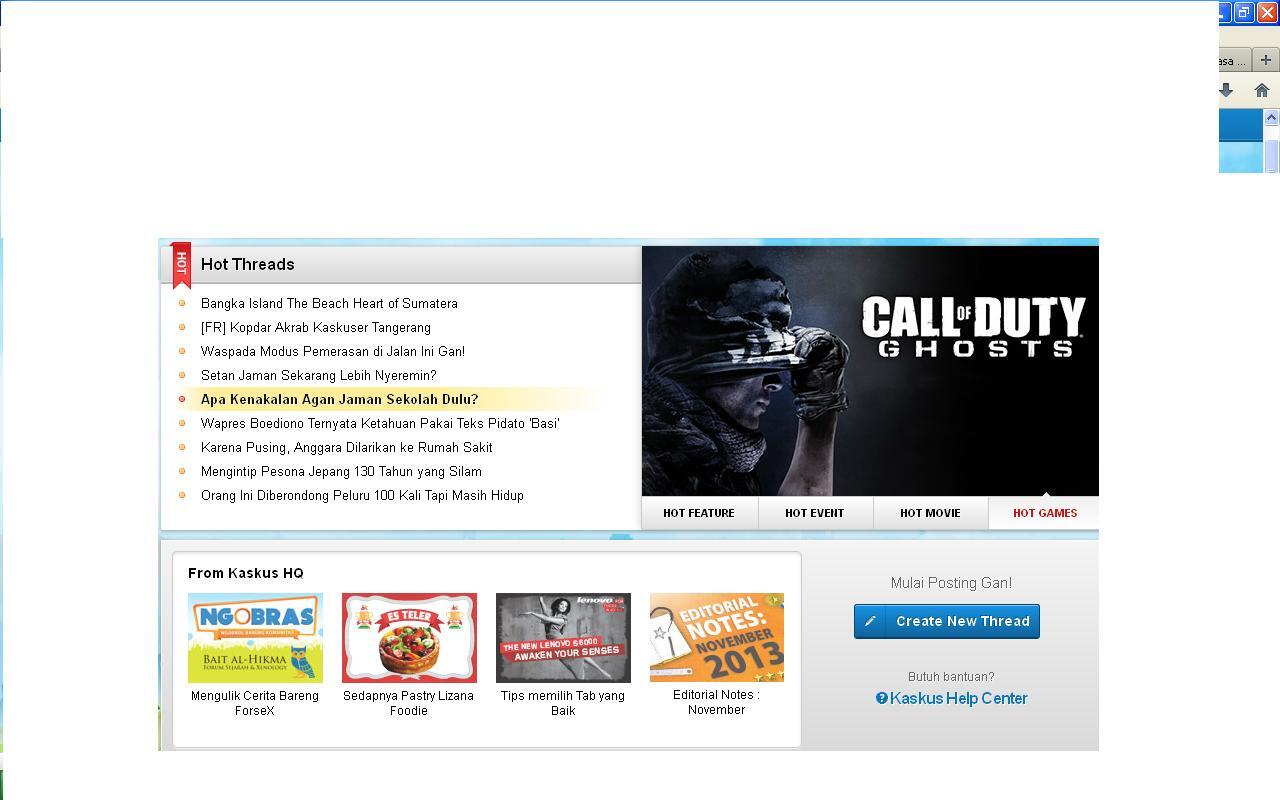Screen dimensions: 1280x800
Task: Switch to the HOT FEATURE tab
Action: [x=699, y=513]
